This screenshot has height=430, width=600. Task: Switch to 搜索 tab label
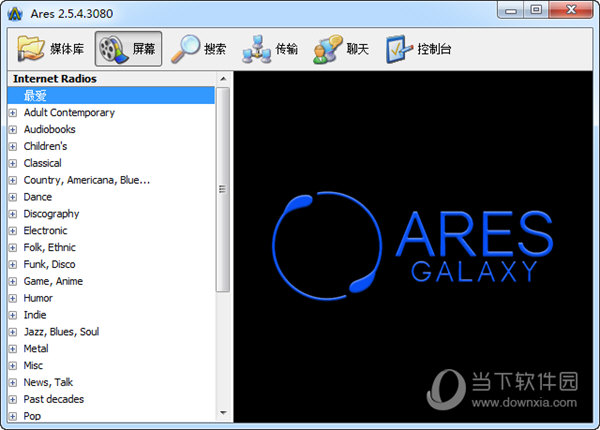click(215, 49)
